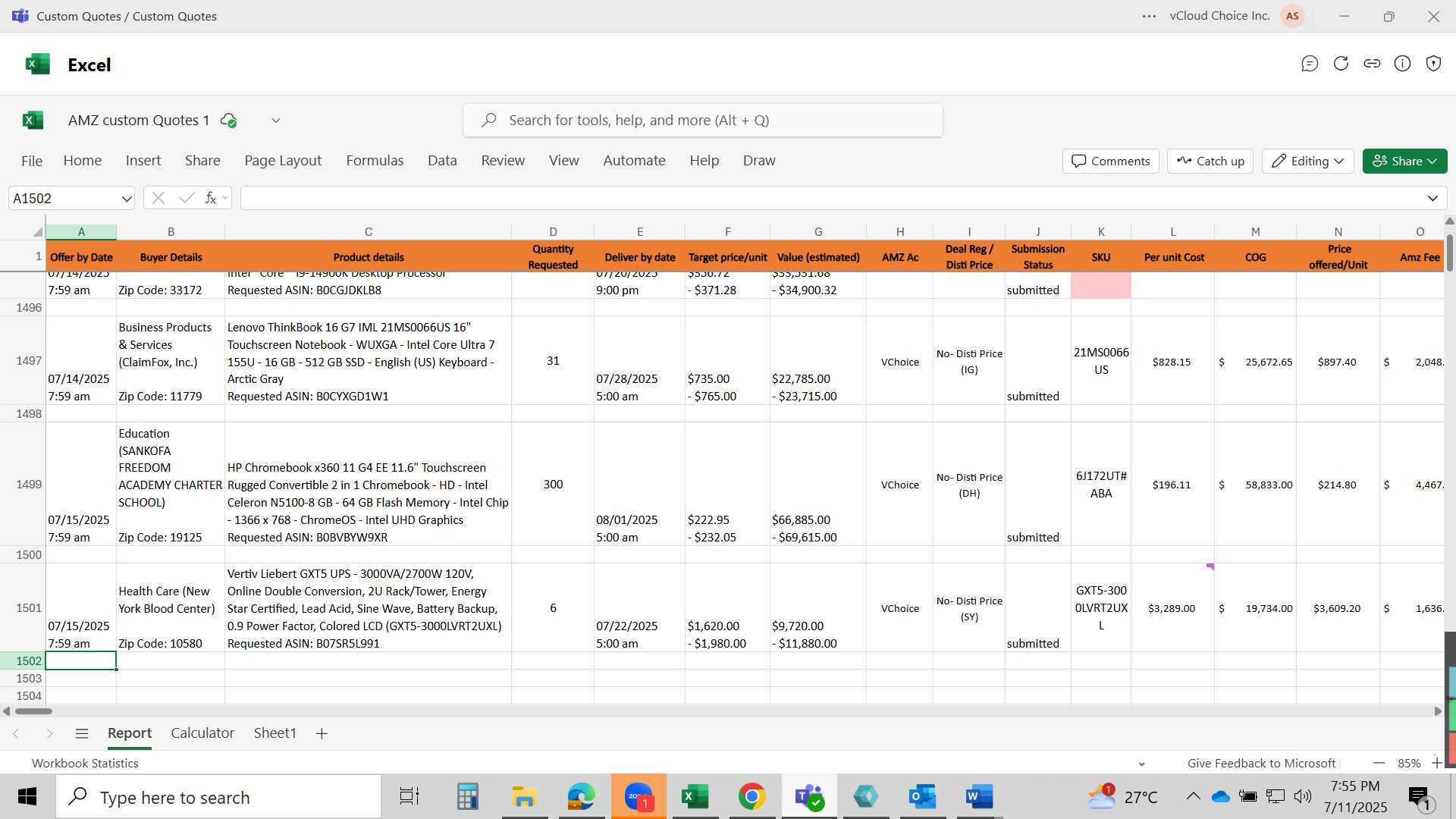Click the AS profile avatar

click(1292, 16)
